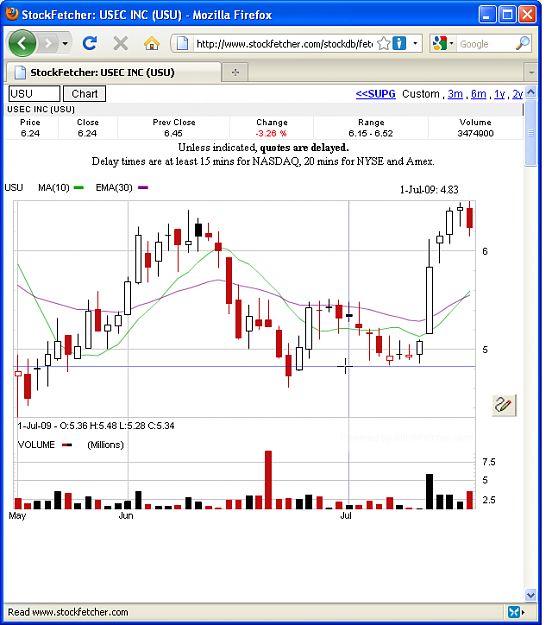552x625 pixels.
Task: Select the 2y chart range link
Action: (x=517, y=94)
